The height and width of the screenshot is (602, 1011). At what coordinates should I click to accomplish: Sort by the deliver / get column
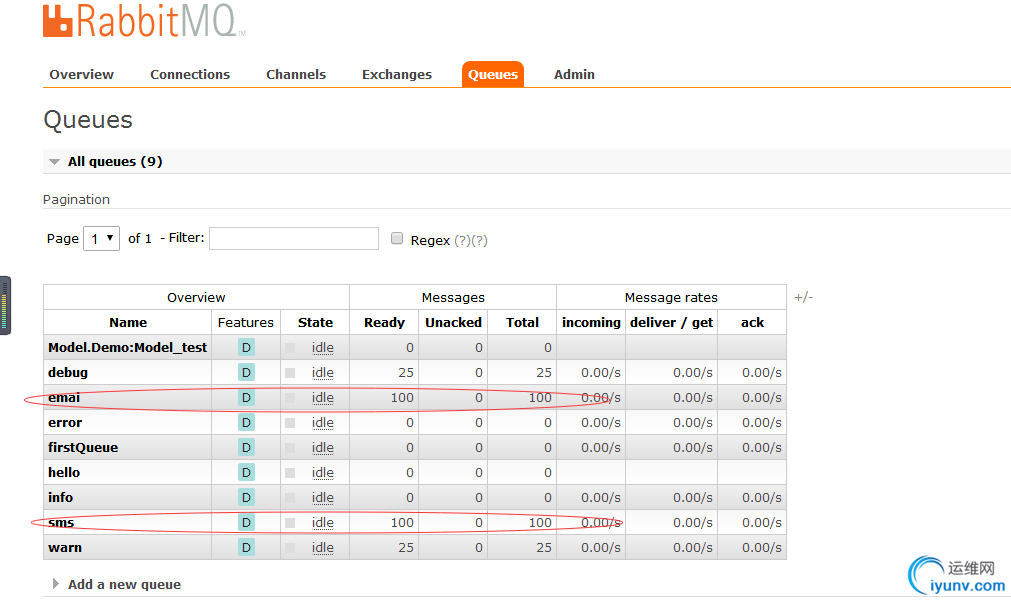click(x=671, y=323)
